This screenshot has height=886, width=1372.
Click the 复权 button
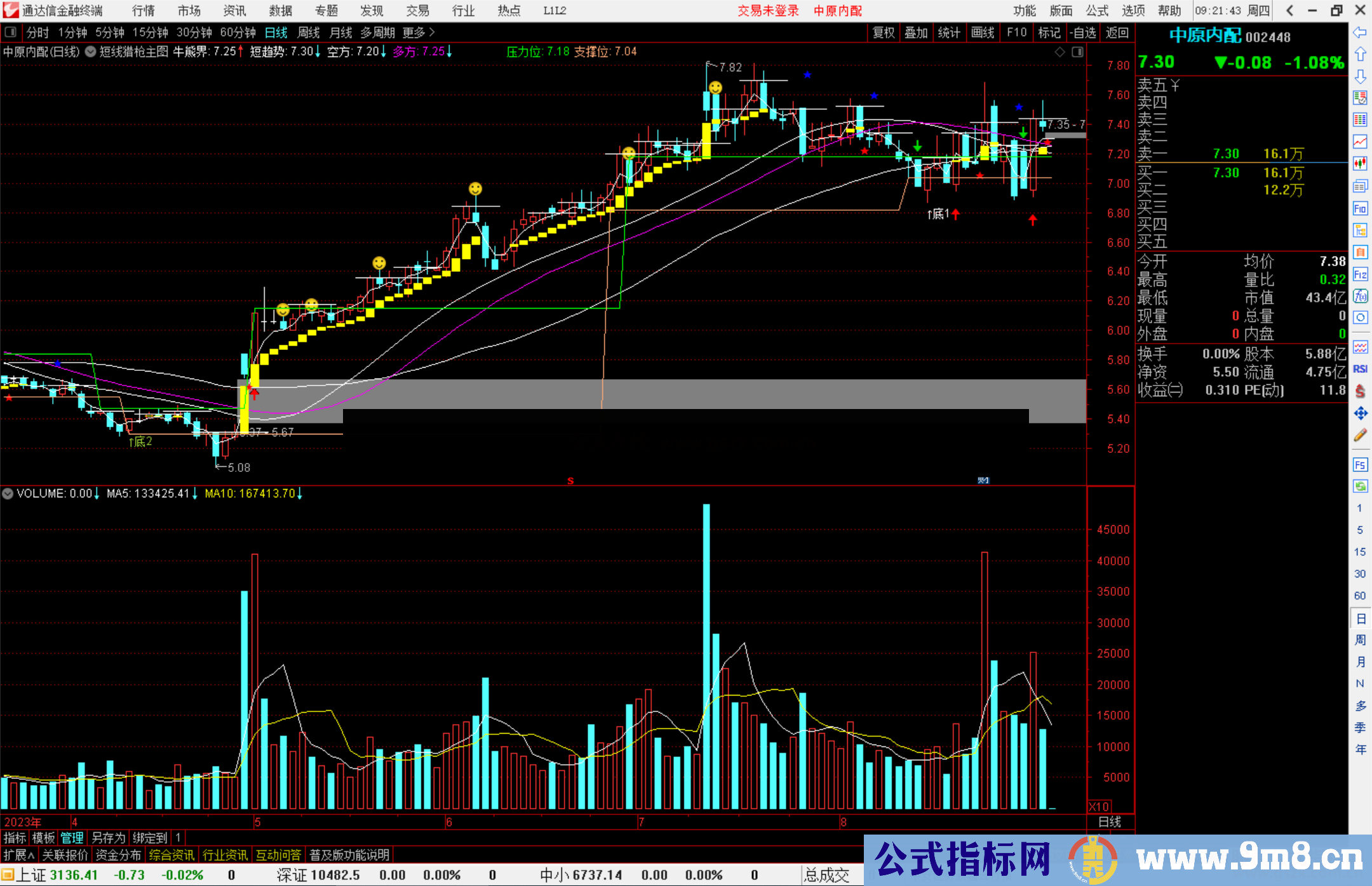click(x=883, y=32)
